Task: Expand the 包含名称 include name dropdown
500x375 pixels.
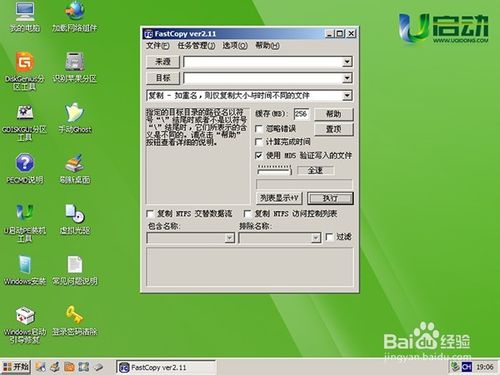Action: click(x=229, y=238)
